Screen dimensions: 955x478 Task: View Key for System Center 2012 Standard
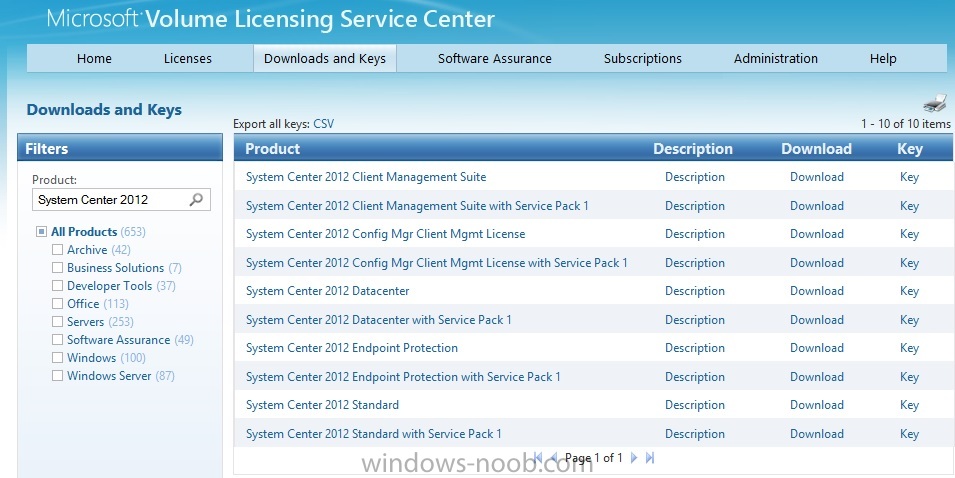[909, 405]
